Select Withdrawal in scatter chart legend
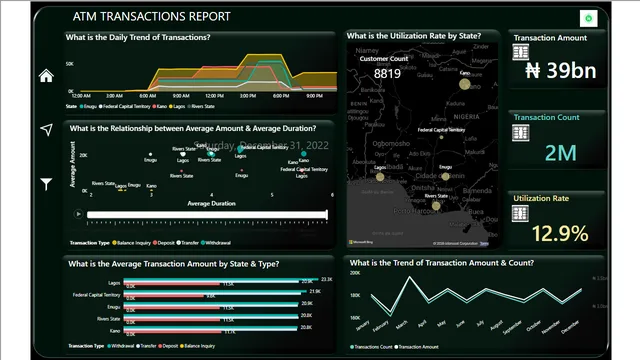Image resolution: width=640 pixels, height=360 pixels. [216, 243]
